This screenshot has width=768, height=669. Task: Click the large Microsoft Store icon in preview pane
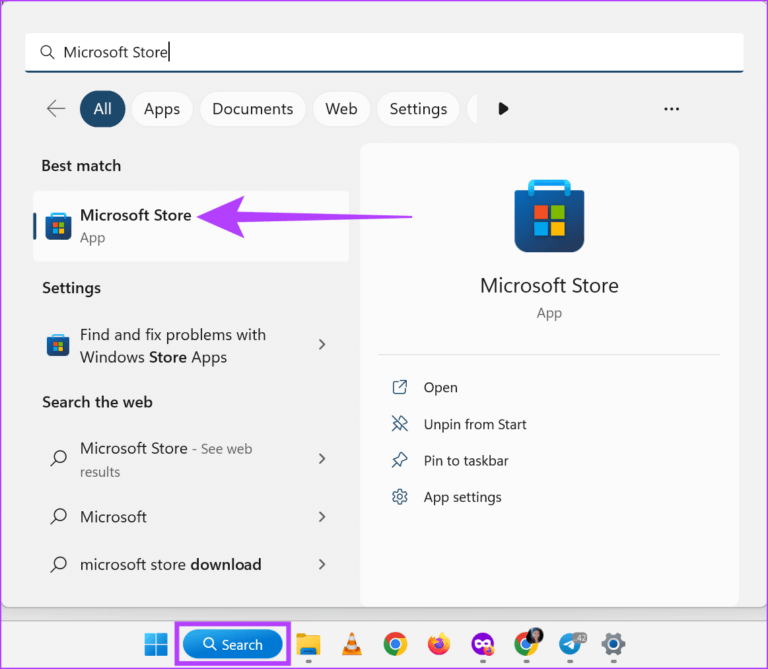[549, 216]
